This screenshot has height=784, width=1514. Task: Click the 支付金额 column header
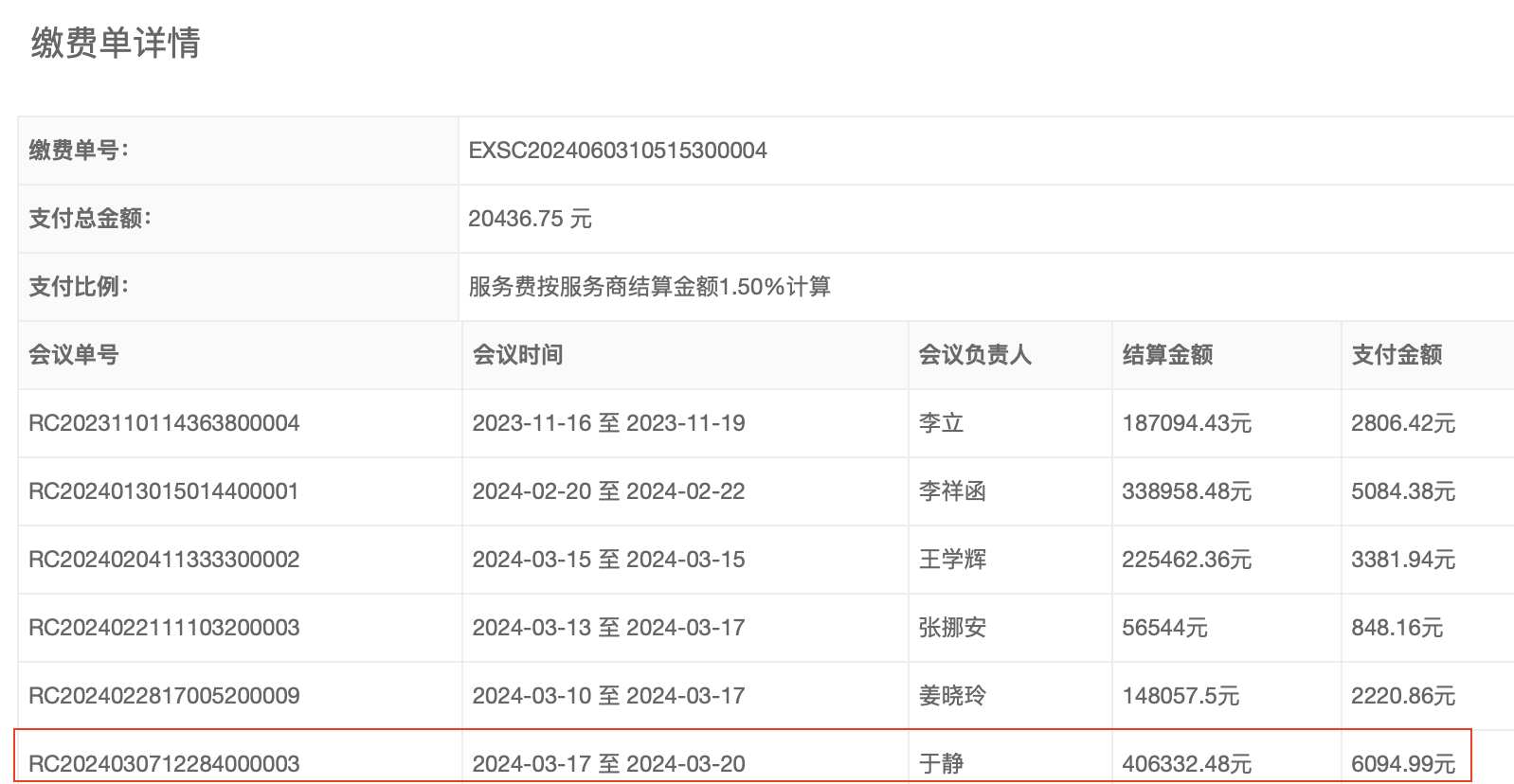click(1397, 355)
